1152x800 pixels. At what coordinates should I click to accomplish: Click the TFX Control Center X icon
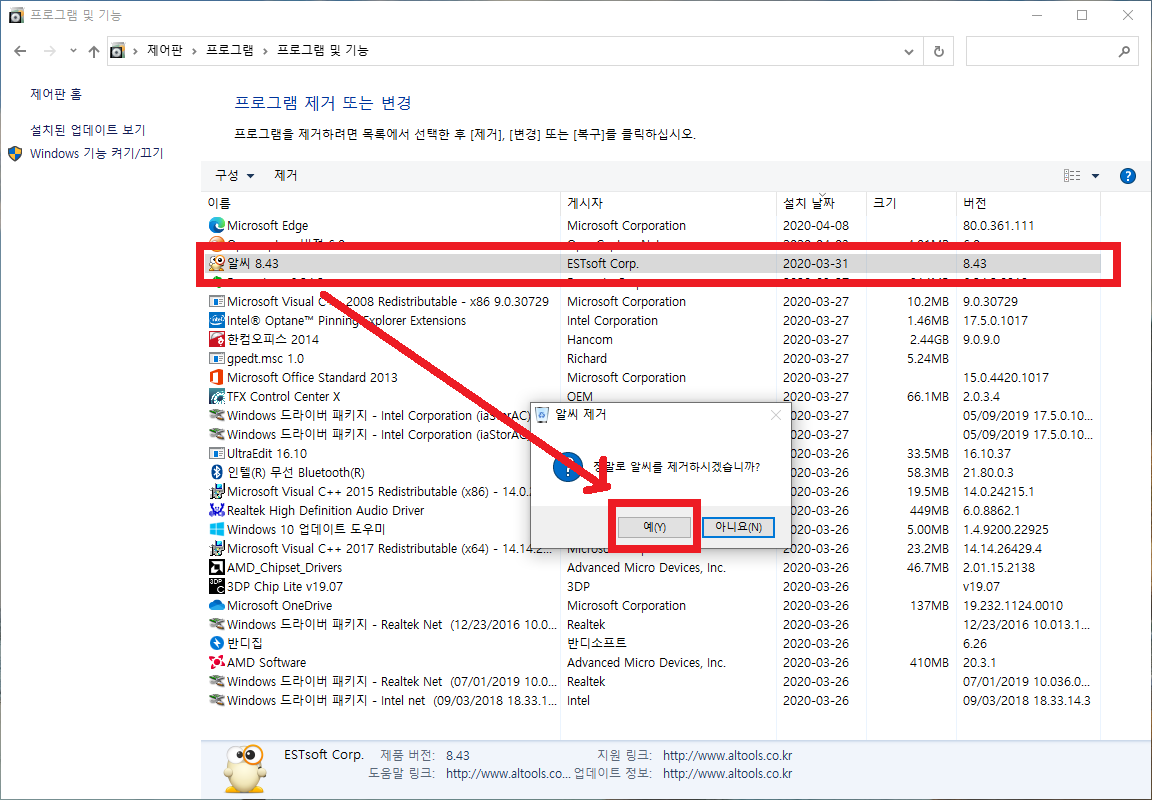pos(216,397)
